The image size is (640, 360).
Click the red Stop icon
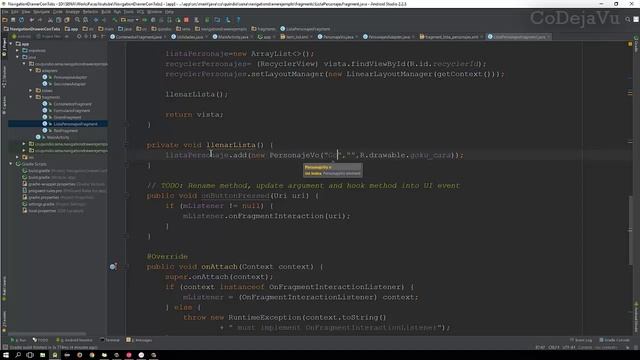click(x=187, y=20)
